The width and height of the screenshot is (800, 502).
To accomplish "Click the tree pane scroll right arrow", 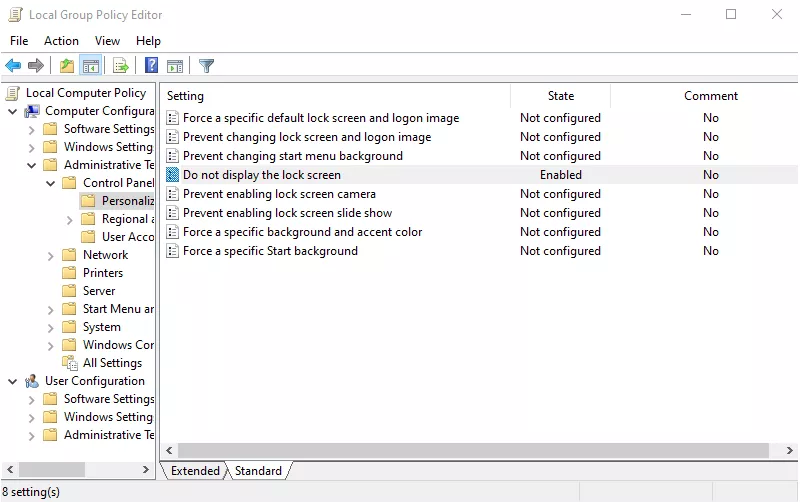I will [146, 469].
